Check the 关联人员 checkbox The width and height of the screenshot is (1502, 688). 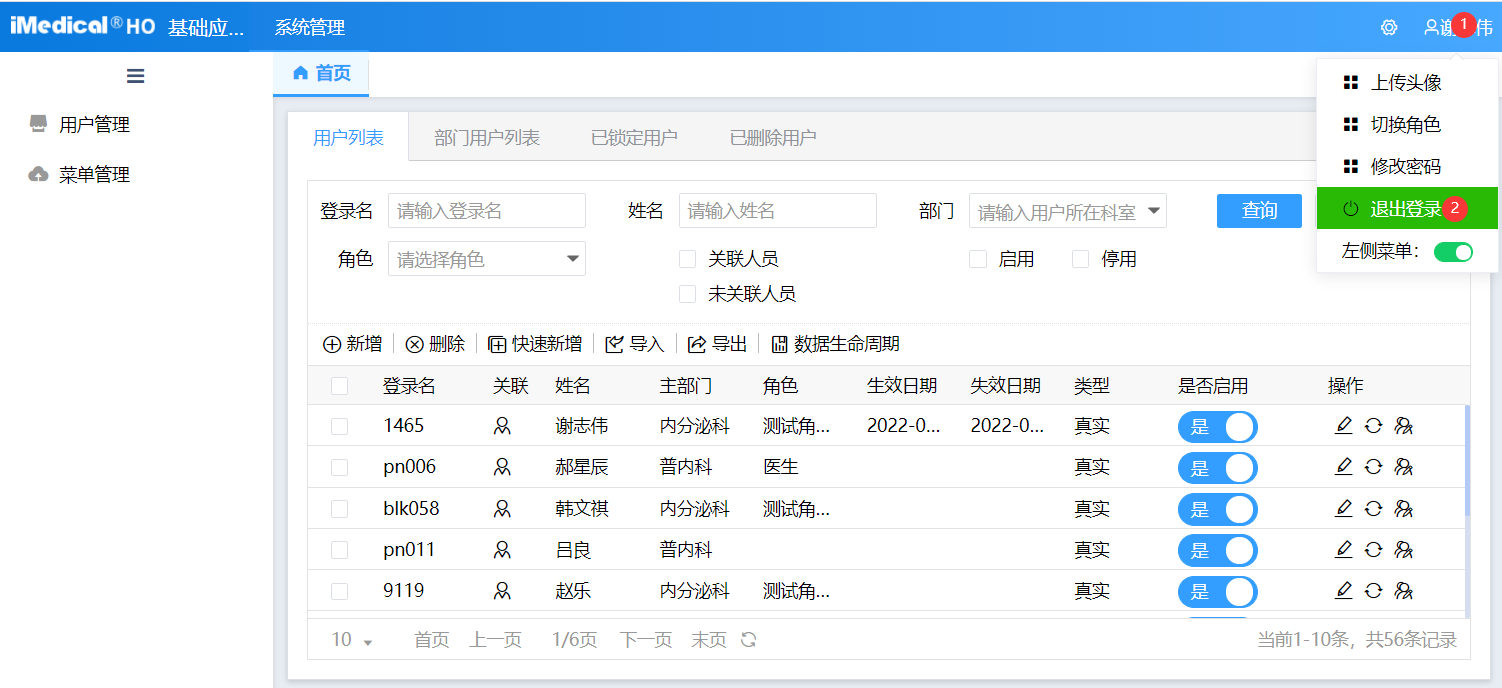click(687, 260)
